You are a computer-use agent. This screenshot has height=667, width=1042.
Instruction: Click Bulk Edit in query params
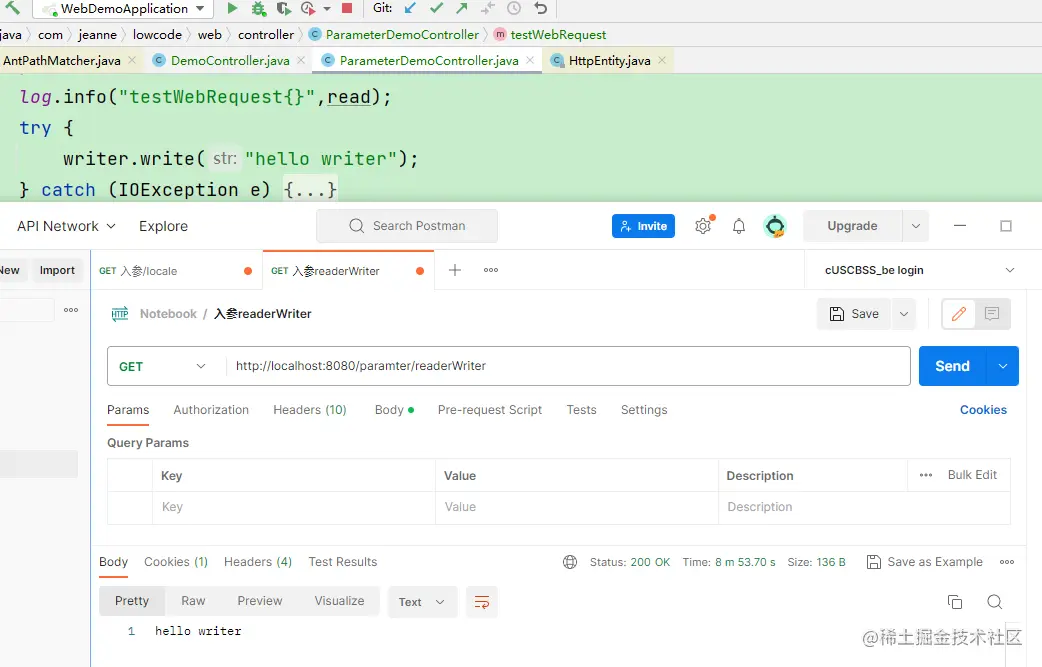[972, 475]
